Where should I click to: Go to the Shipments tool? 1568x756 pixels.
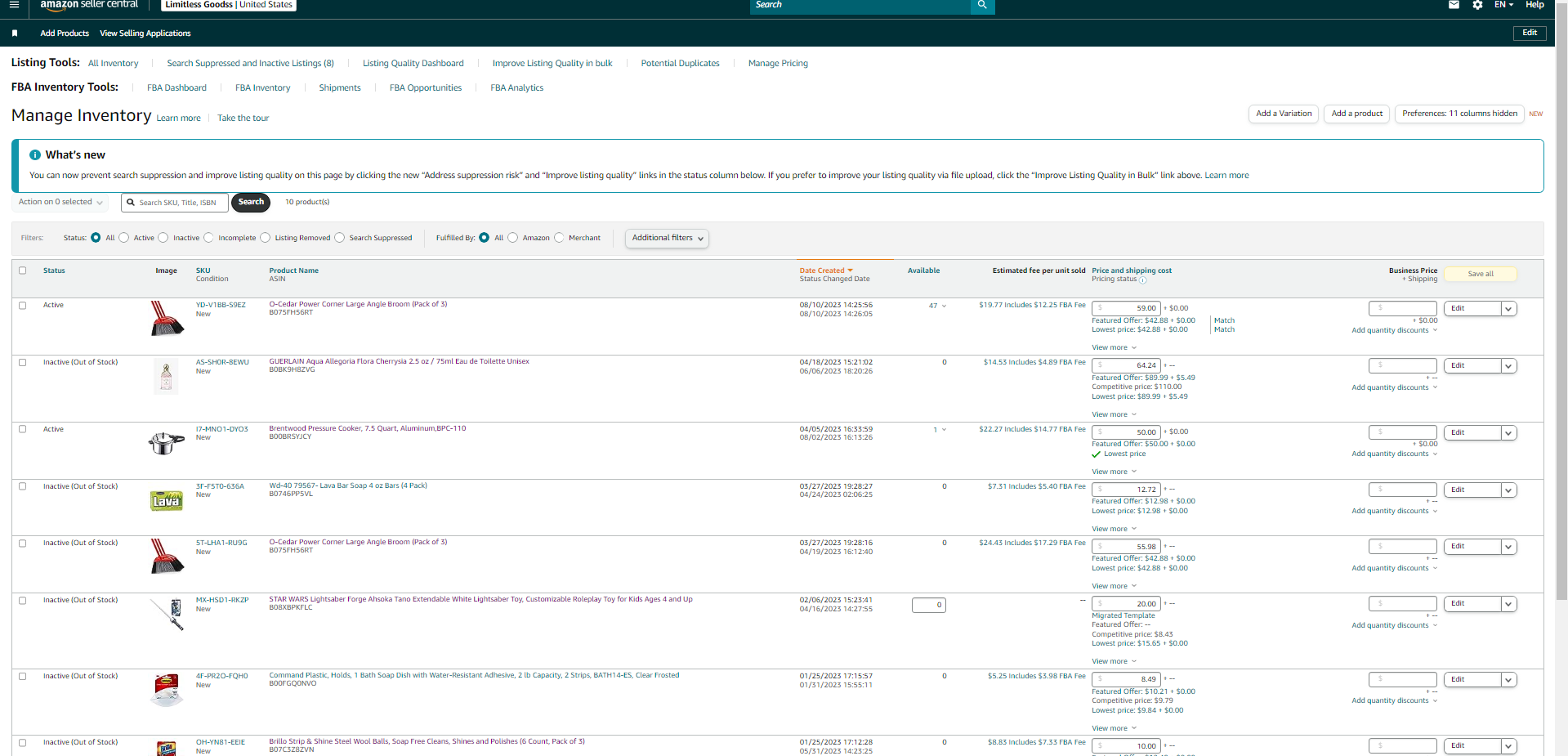[x=340, y=88]
